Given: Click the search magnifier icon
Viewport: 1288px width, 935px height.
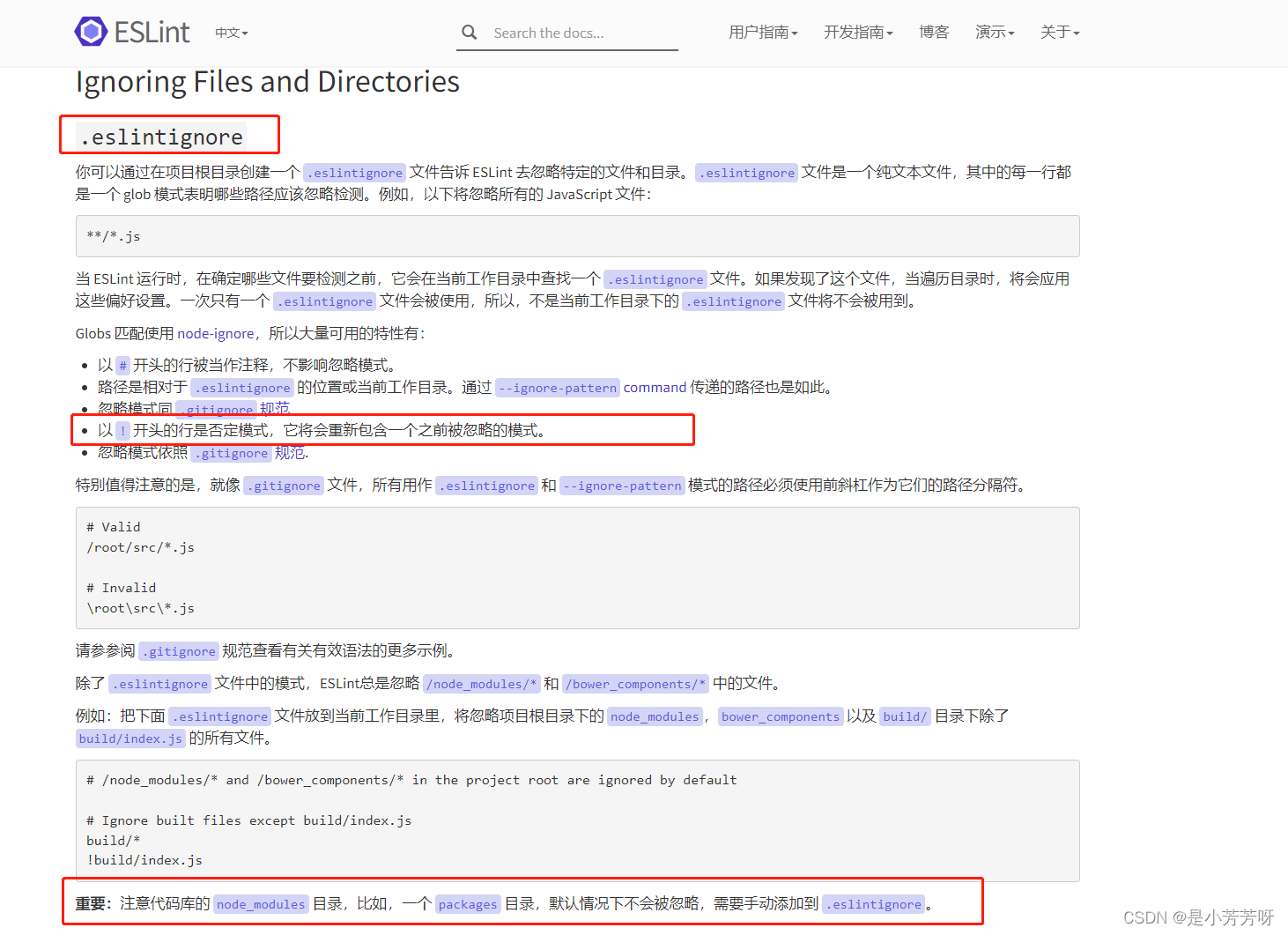Looking at the screenshot, I should 470,32.
